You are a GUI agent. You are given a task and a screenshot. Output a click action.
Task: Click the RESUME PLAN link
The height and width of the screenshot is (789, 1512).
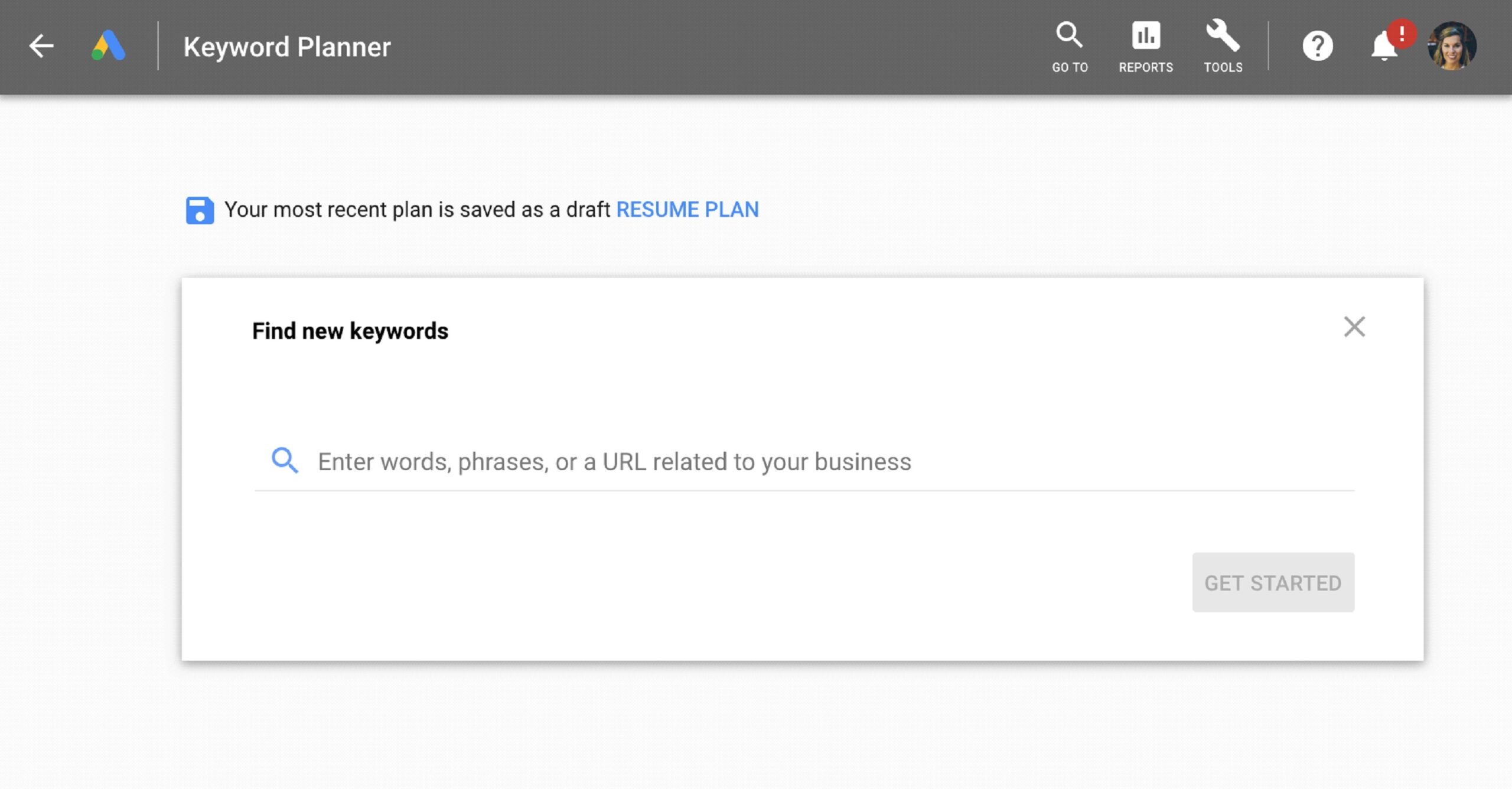[x=687, y=210]
